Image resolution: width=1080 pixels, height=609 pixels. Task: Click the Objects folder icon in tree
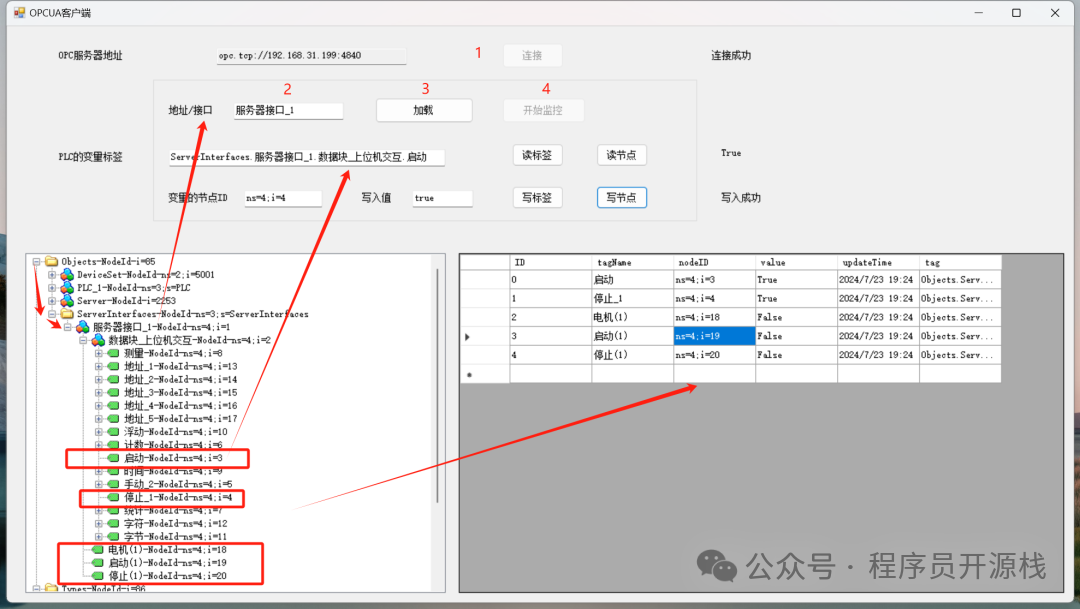point(51,262)
